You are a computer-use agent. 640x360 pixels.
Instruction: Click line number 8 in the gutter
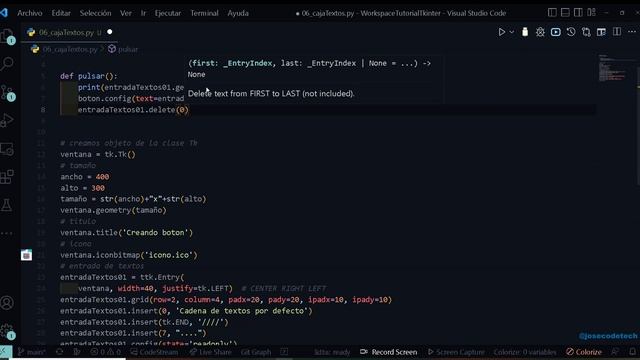(x=43, y=110)
